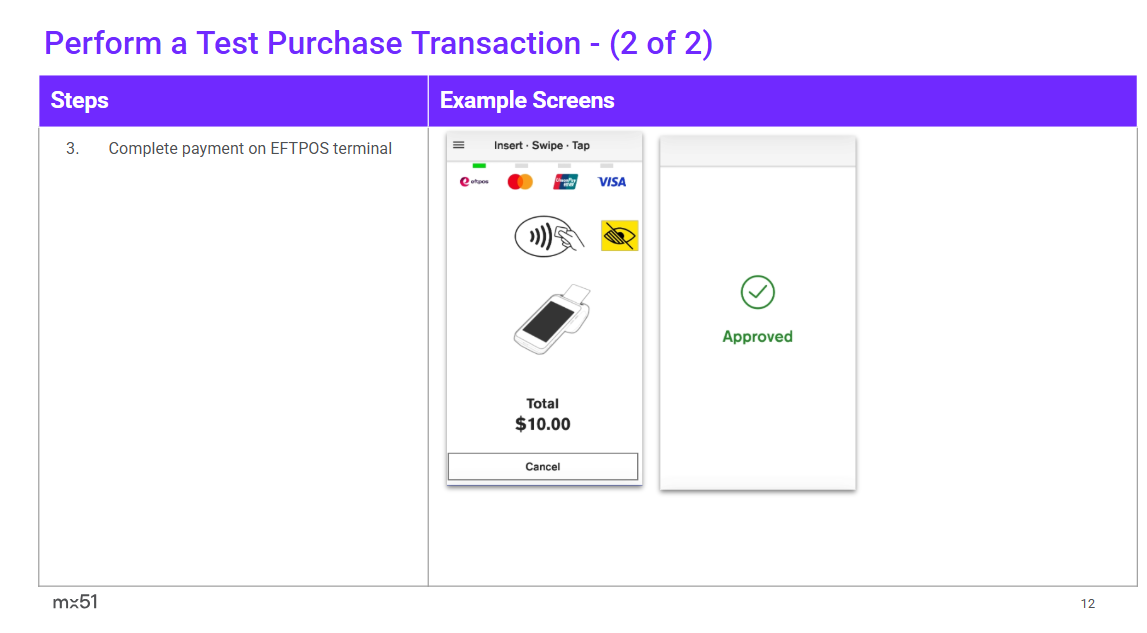This screenshot has width=1147, height=633.
Task: Click the $10.00 total amount
Action: pos(543,425)
